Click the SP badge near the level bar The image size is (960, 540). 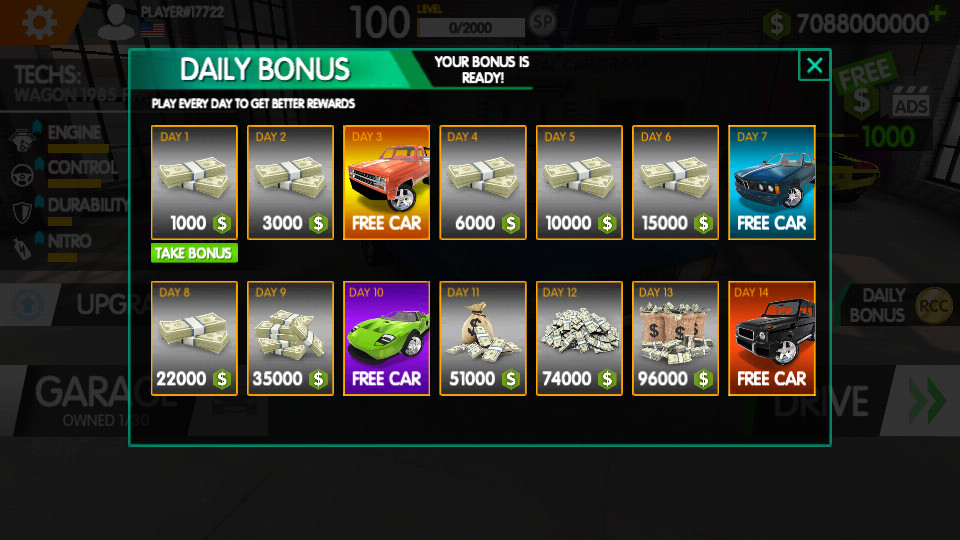tap(542, 23)
